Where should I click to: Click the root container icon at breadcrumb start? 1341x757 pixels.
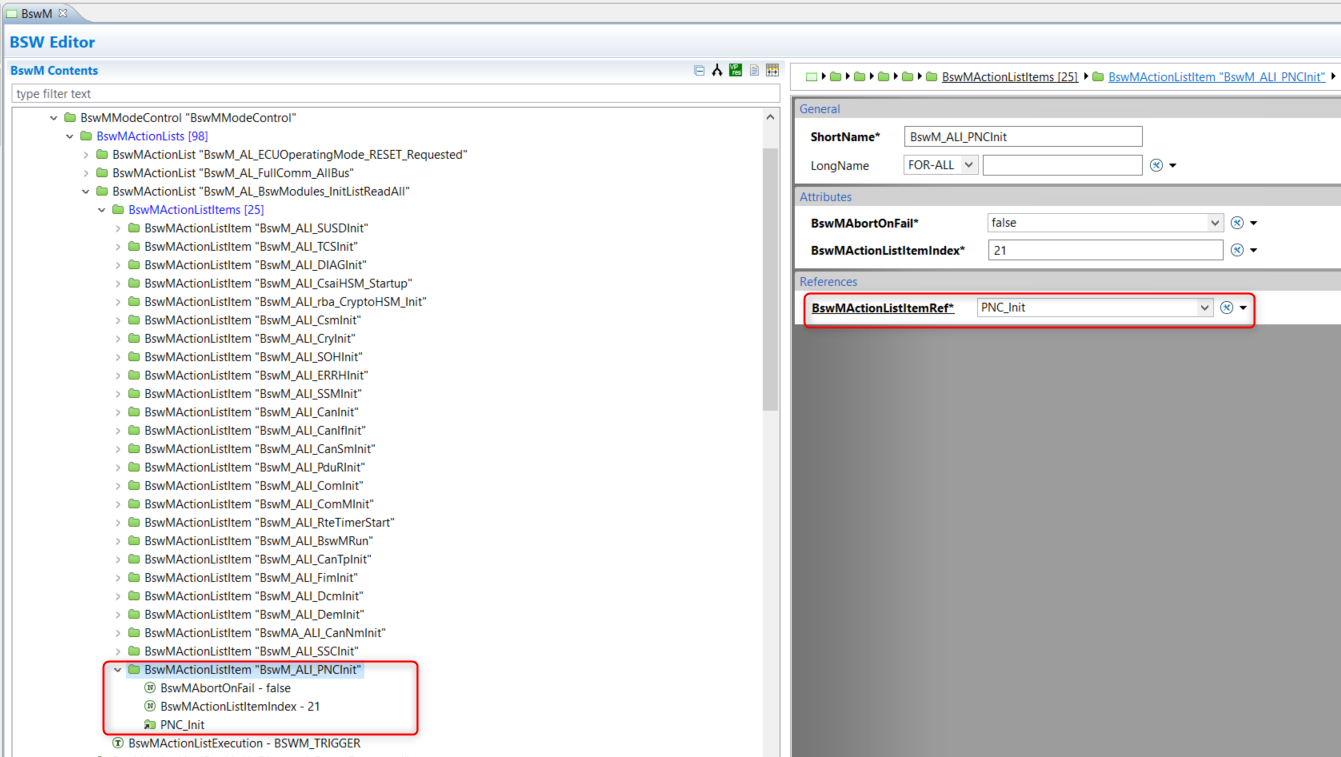tap(812, 77)
